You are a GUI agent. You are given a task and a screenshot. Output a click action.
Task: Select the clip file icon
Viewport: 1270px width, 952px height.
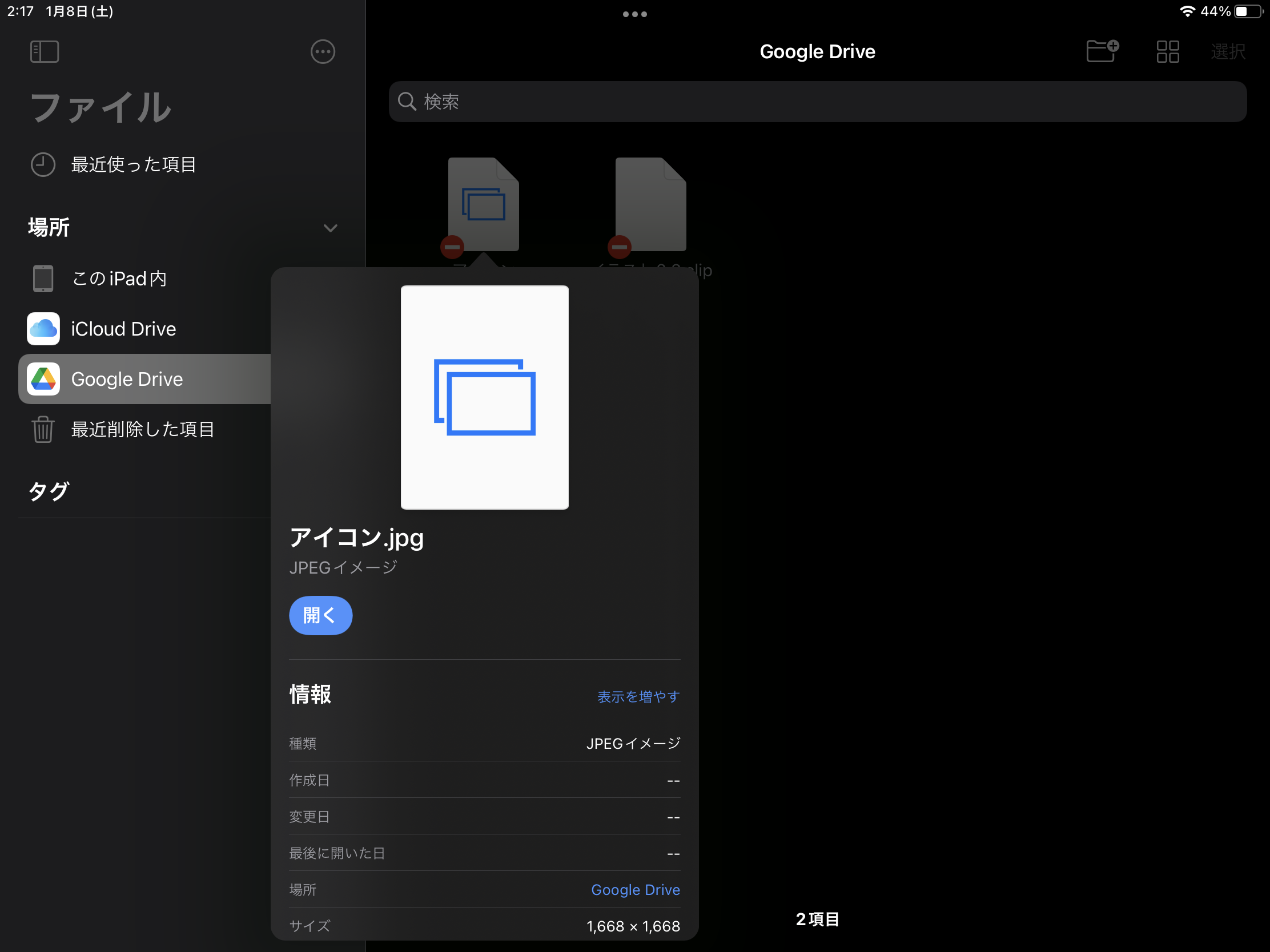click(x=650, y=204)
